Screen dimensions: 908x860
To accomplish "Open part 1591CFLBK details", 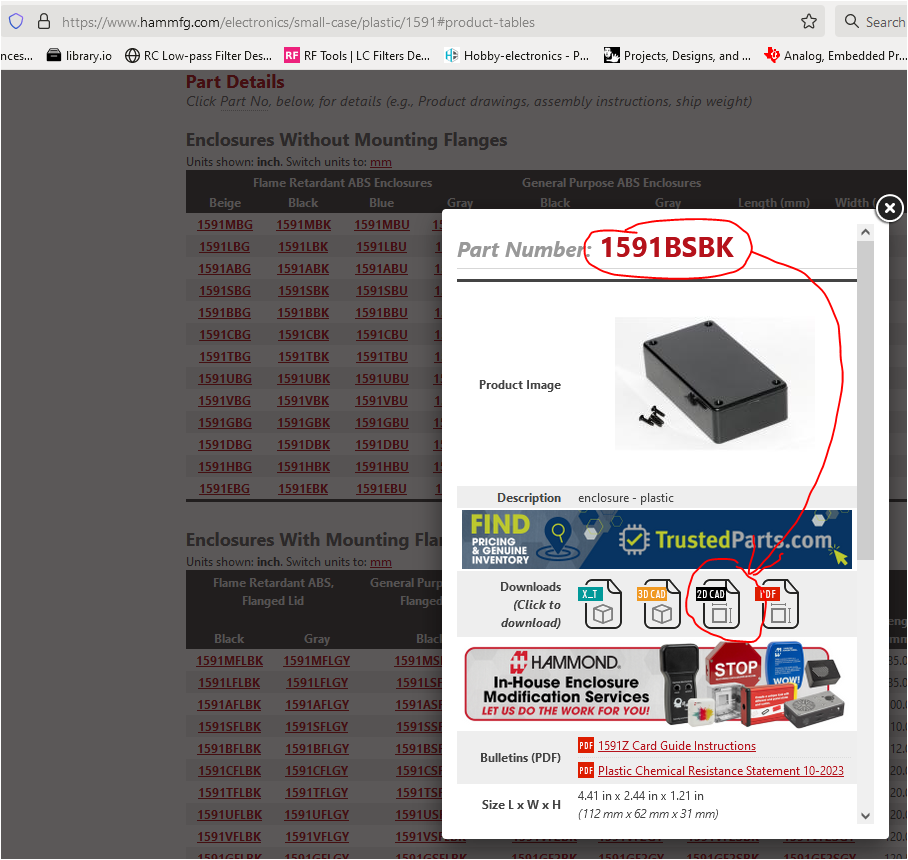I will click(229, 771).
